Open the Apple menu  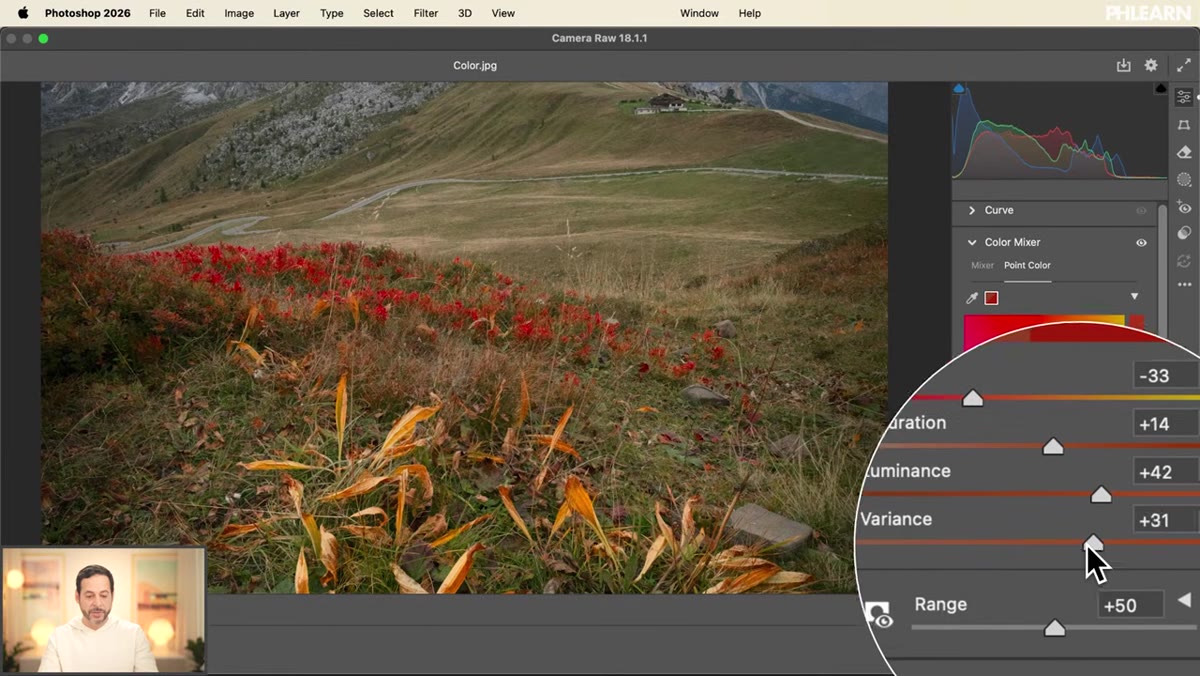pos(23,13)
